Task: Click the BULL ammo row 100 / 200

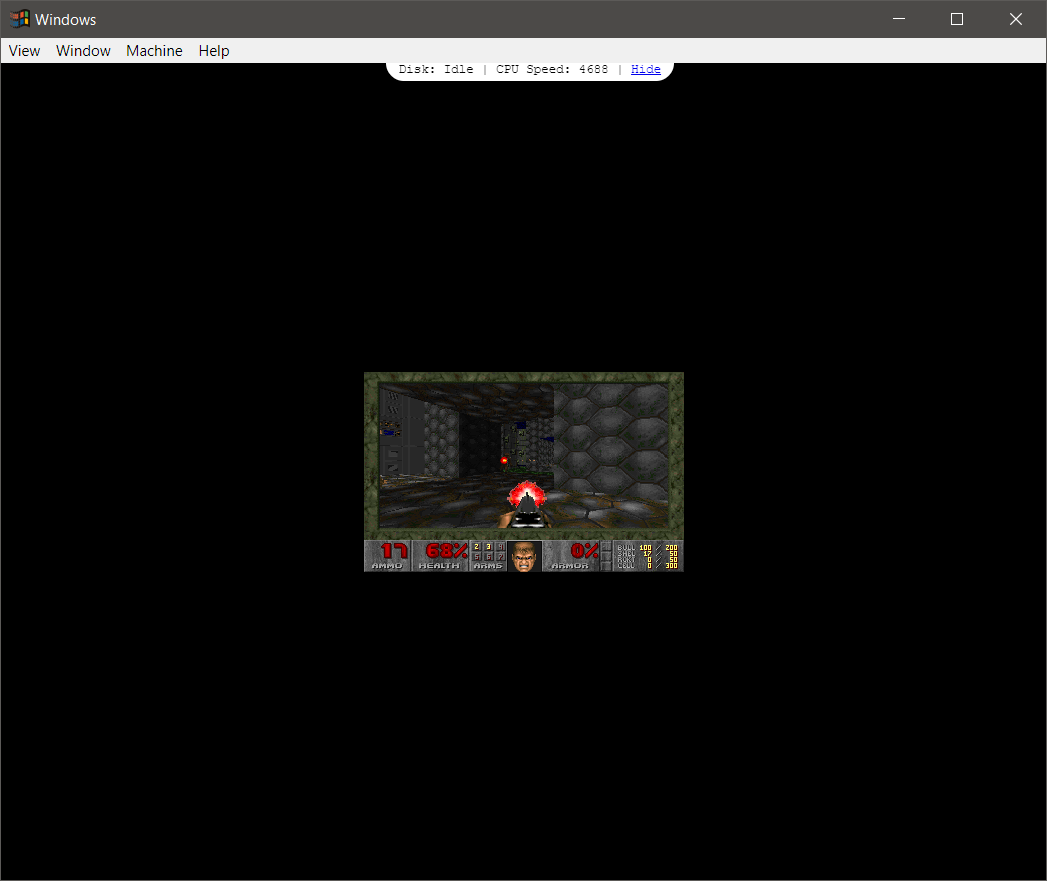Action: pos(648,548)
